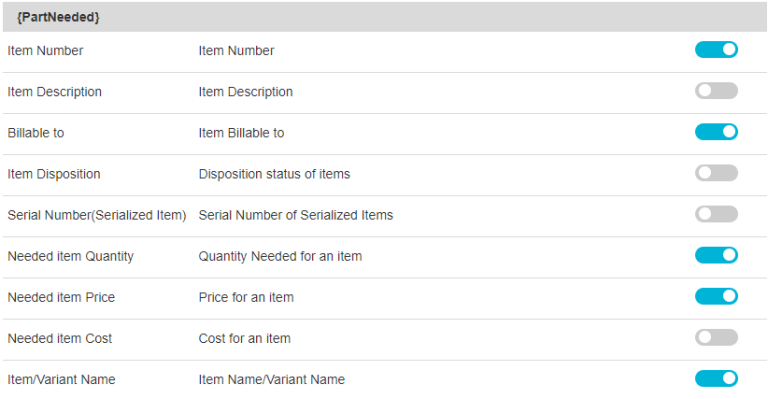Select the Item Description field label
The image size is (768, 399).
pos(54,92)
